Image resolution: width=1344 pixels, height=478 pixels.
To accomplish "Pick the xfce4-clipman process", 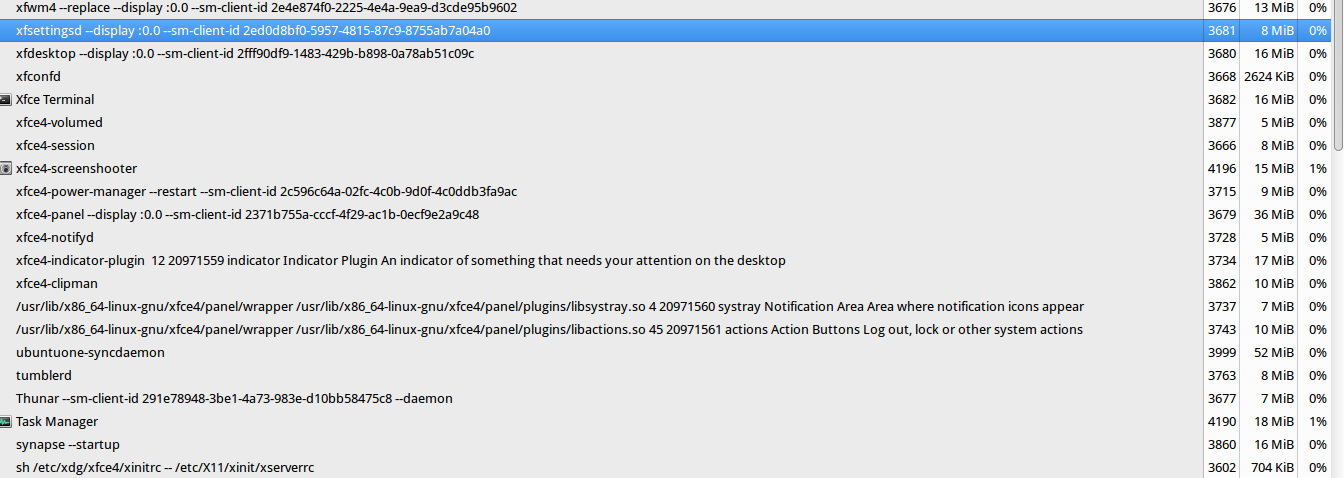I will 57,284.
